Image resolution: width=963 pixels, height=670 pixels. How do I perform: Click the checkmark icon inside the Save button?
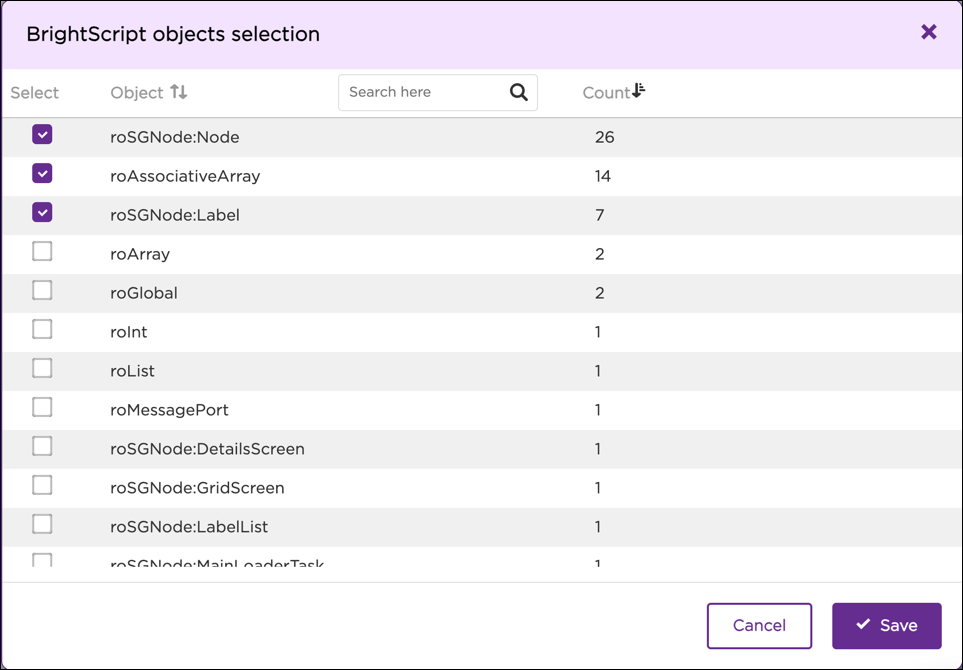click(864, 625)
